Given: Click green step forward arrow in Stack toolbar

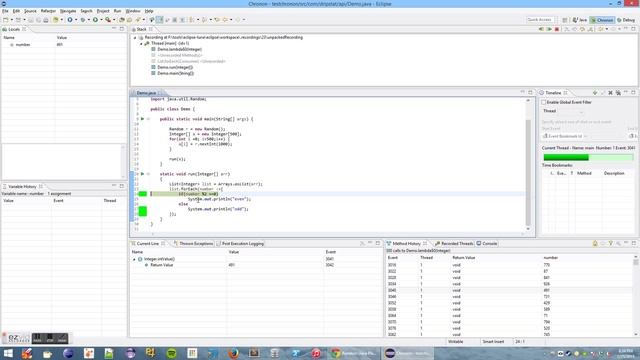Looking at the screenshot, I should tap(549, 29).
